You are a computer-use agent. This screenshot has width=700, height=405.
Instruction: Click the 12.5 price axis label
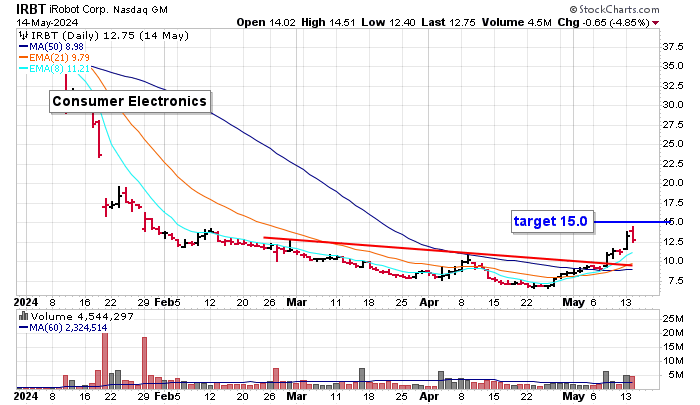(x=673, y=242)
